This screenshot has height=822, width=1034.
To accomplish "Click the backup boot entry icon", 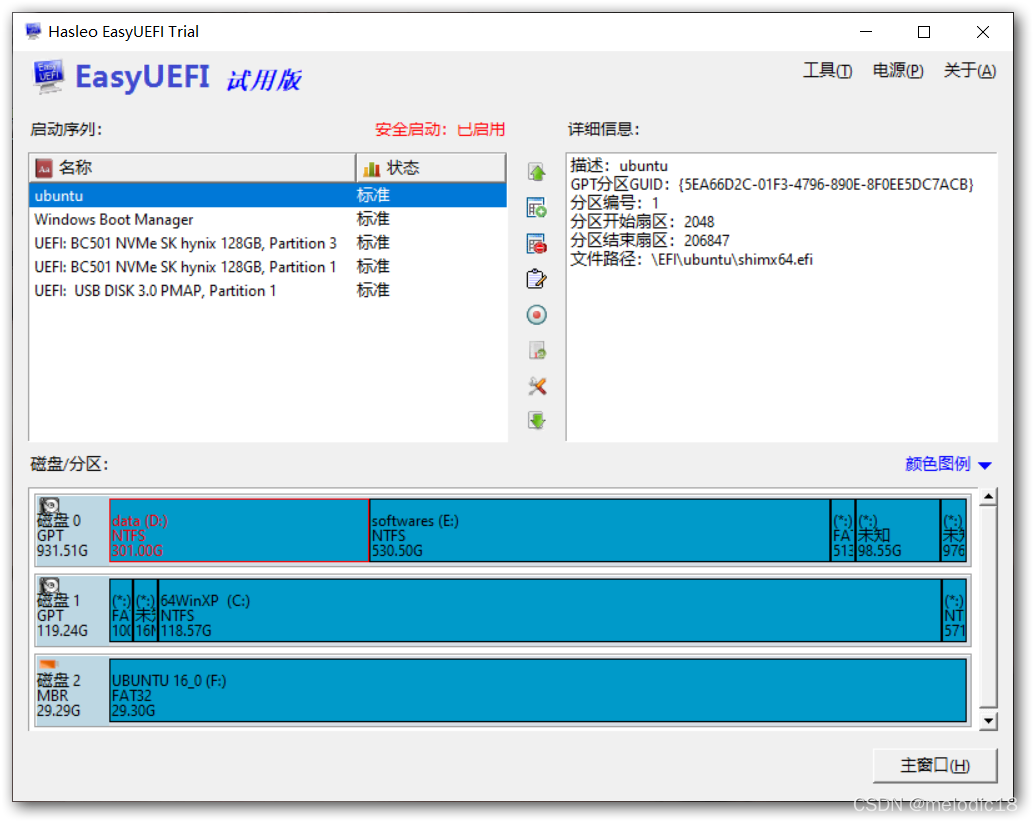I will point(537,351).
